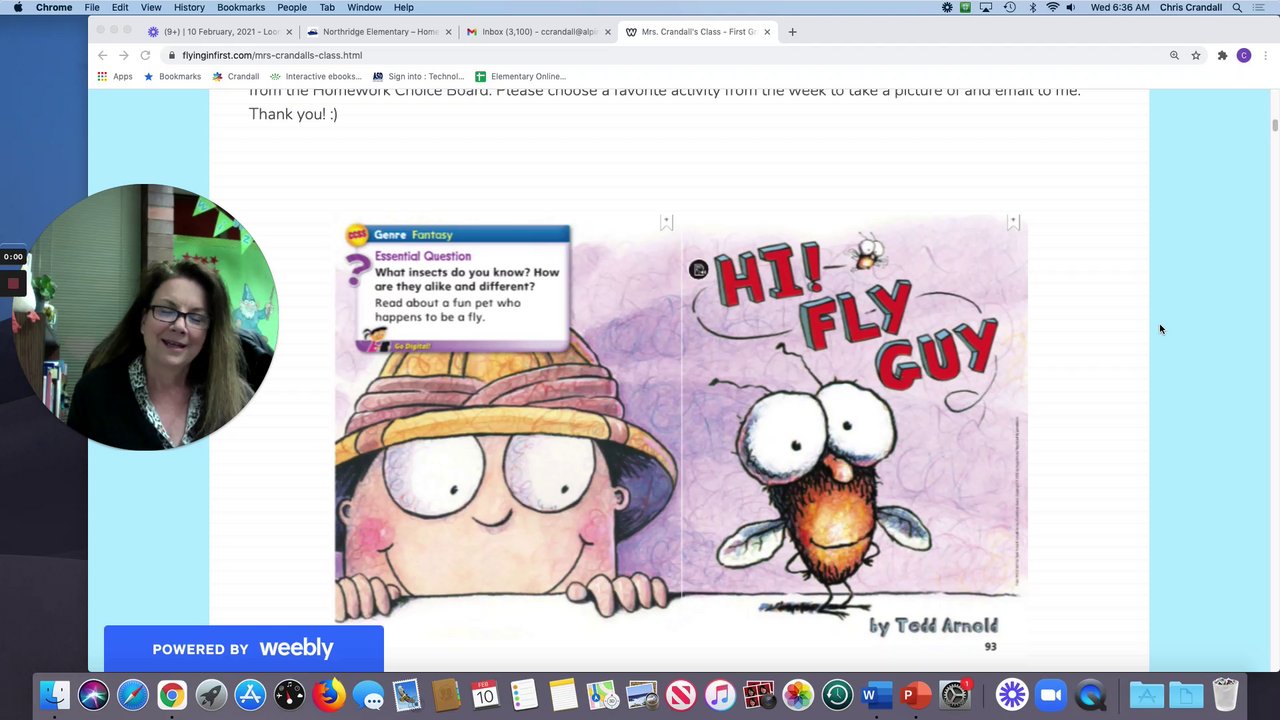Screen dimensions: 1280x720
Task: Click the Wi-Fi status icon
Action: 1052,7
